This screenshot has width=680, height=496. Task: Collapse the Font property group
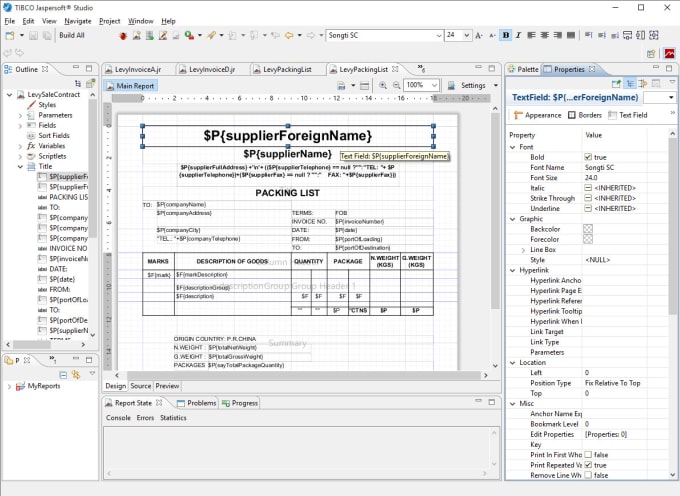pyautogui.click(x=513, y=147)
